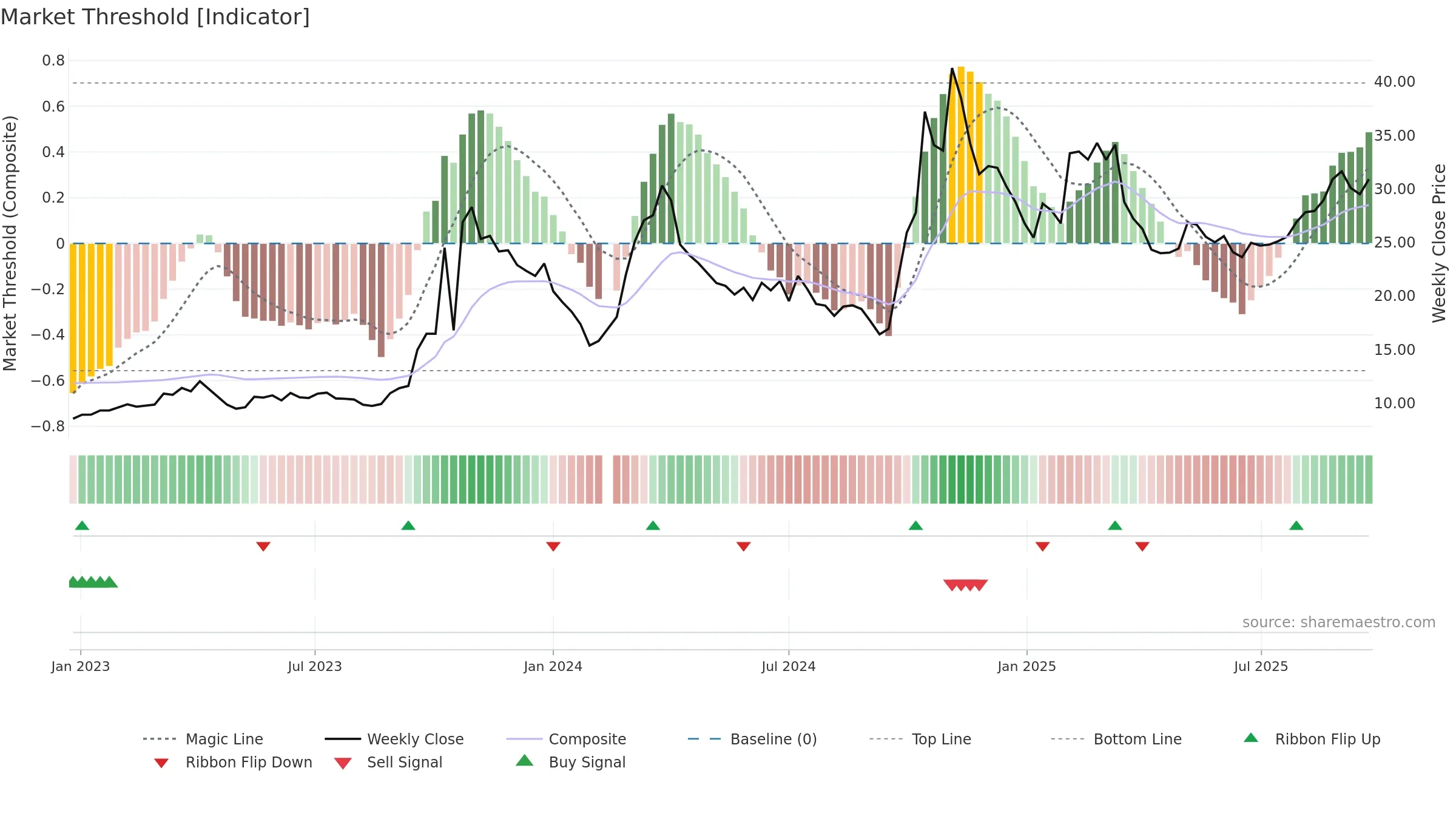The height and width of the screenshot is (819, 1456).
Task: Click the Jul 2024 x-axis label
Action: click(x=789, y=667)
